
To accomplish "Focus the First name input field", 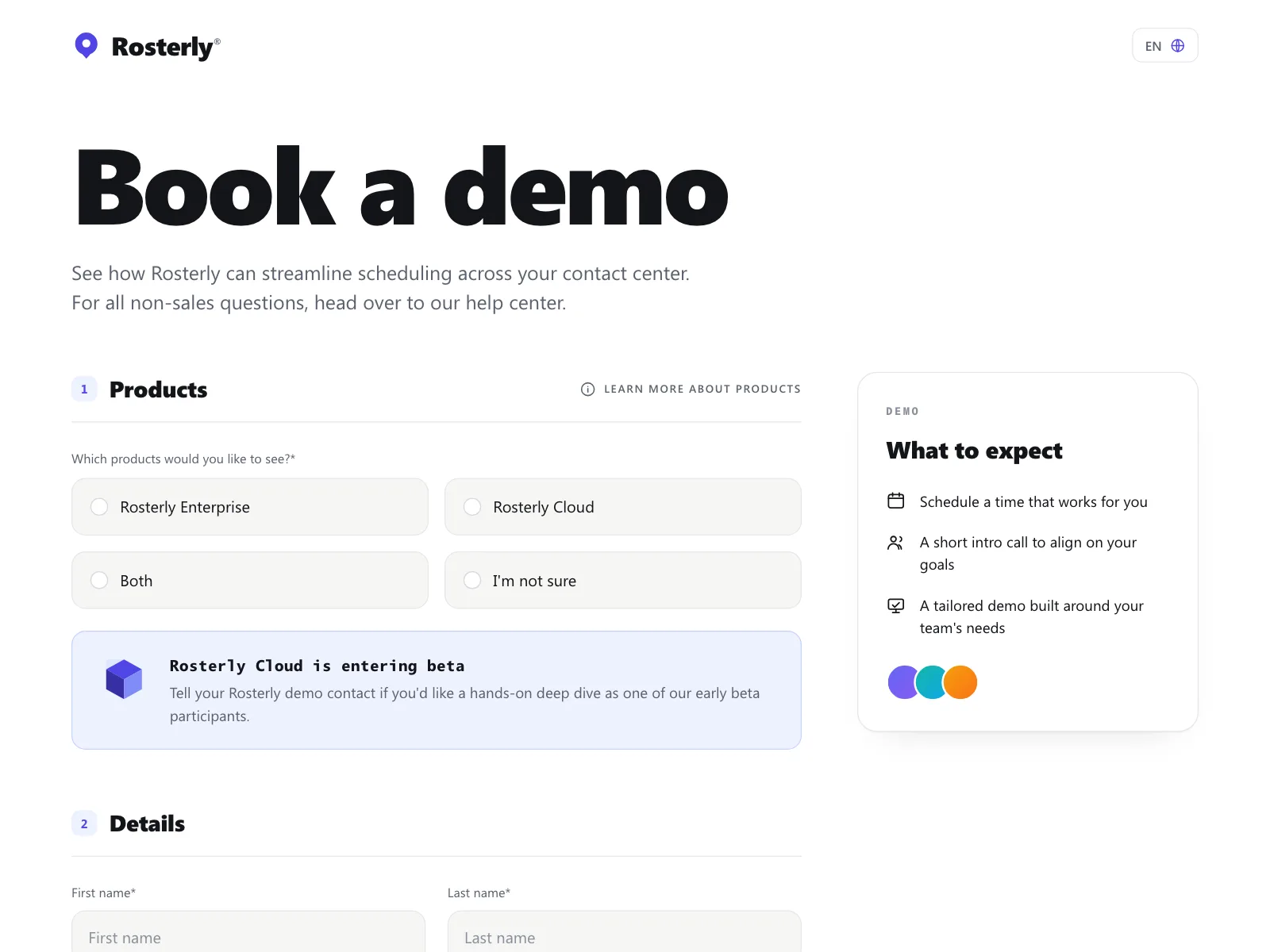I will (248, 933).
